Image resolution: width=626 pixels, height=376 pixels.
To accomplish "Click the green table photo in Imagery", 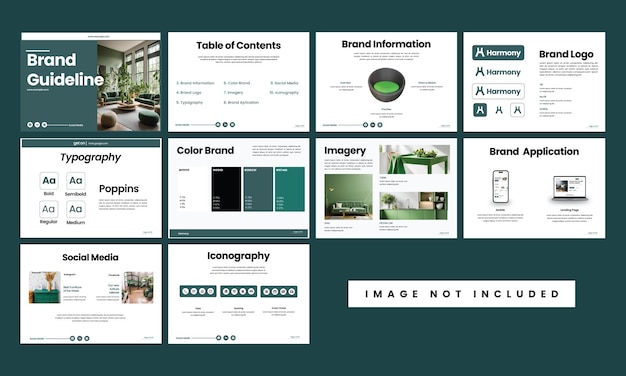I will pyautogui.click(x=414, y=159).
